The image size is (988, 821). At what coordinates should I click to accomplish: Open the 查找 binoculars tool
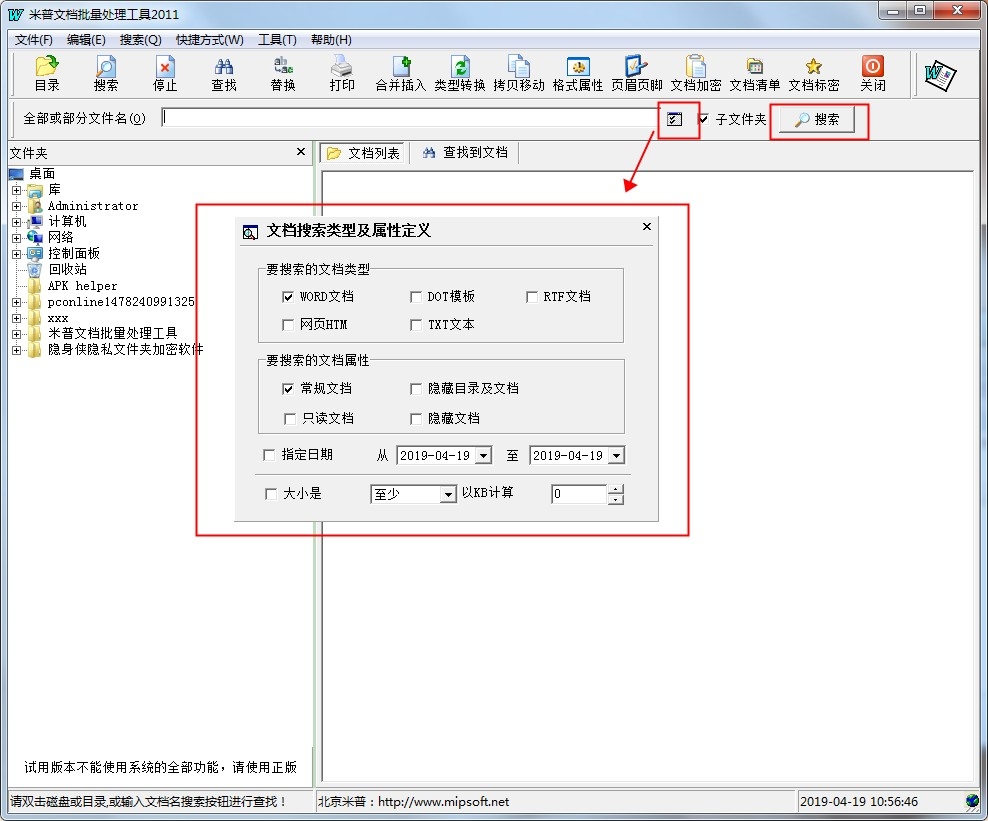[224, 74]
